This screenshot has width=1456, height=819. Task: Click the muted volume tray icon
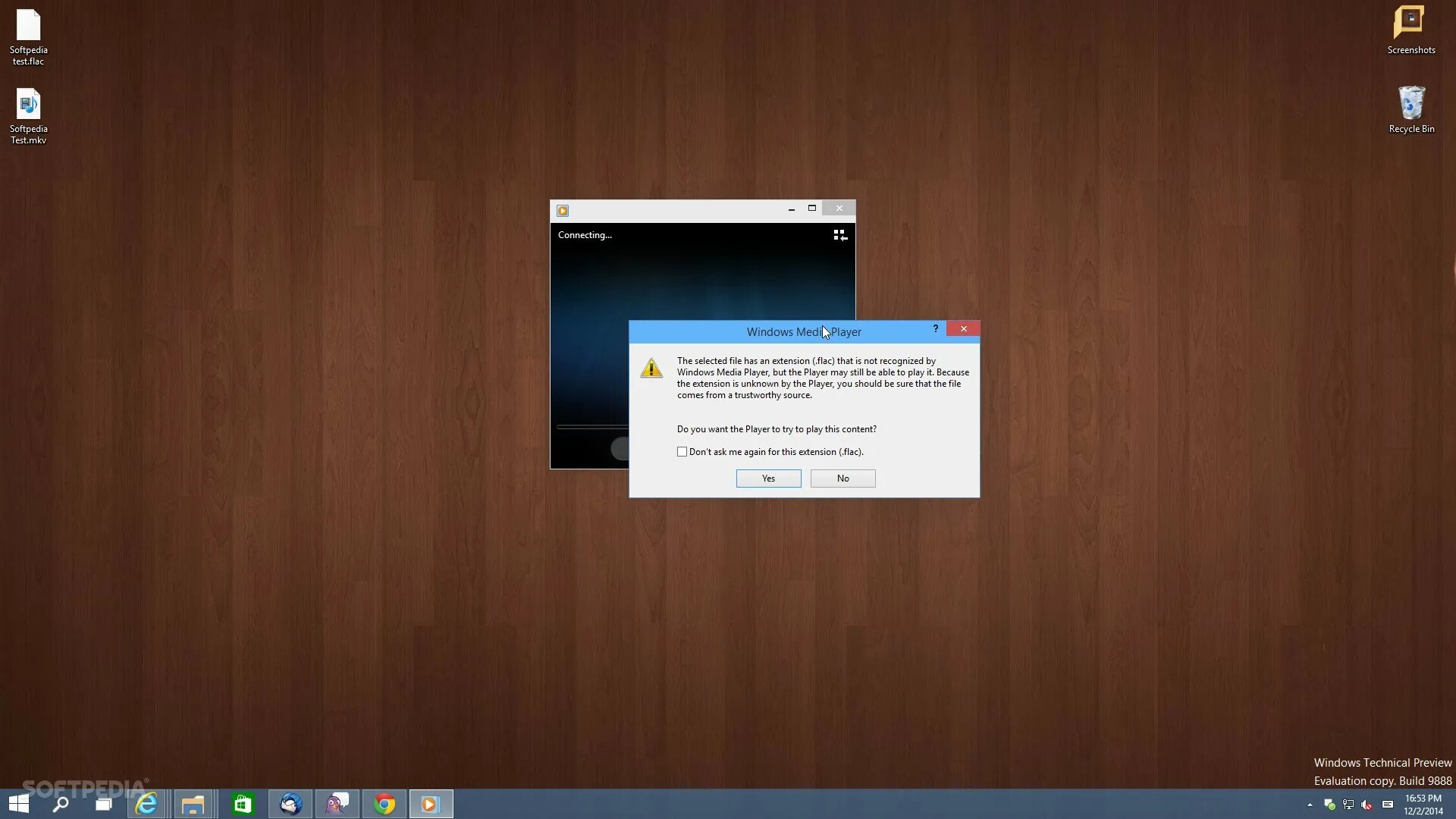pyautogui.click(x=1367, y=805)
